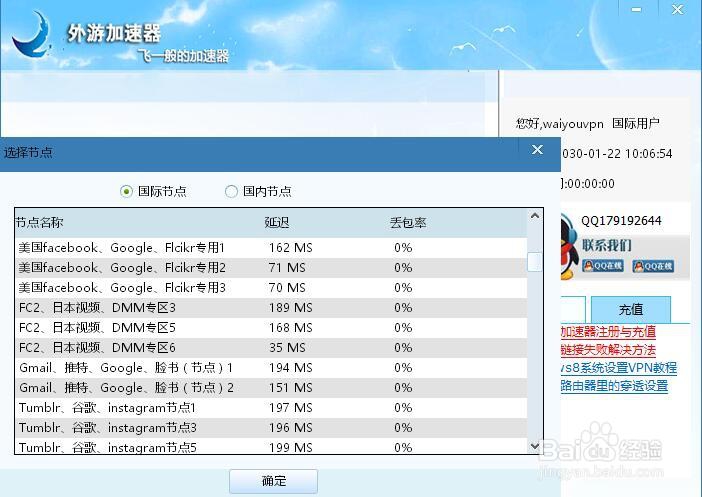This screenshot has width=702, height=497.
Task: Click the 确定 button
Action: [x=274, y=481]
